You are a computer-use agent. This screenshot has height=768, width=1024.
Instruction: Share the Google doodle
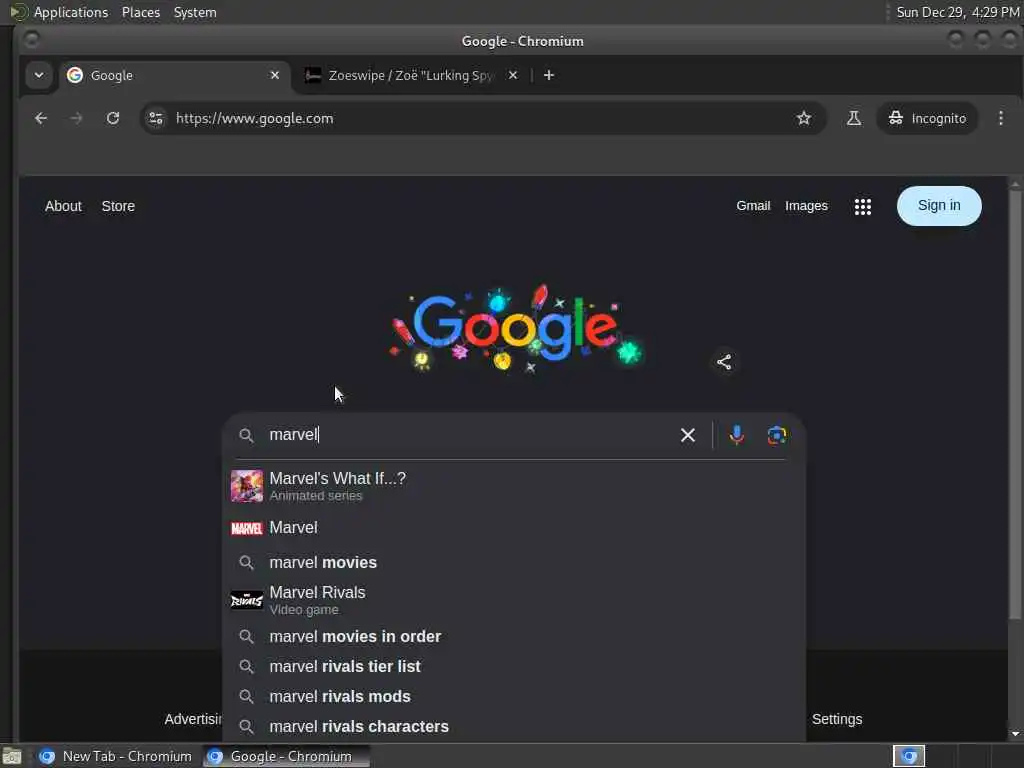pos(724,362)
